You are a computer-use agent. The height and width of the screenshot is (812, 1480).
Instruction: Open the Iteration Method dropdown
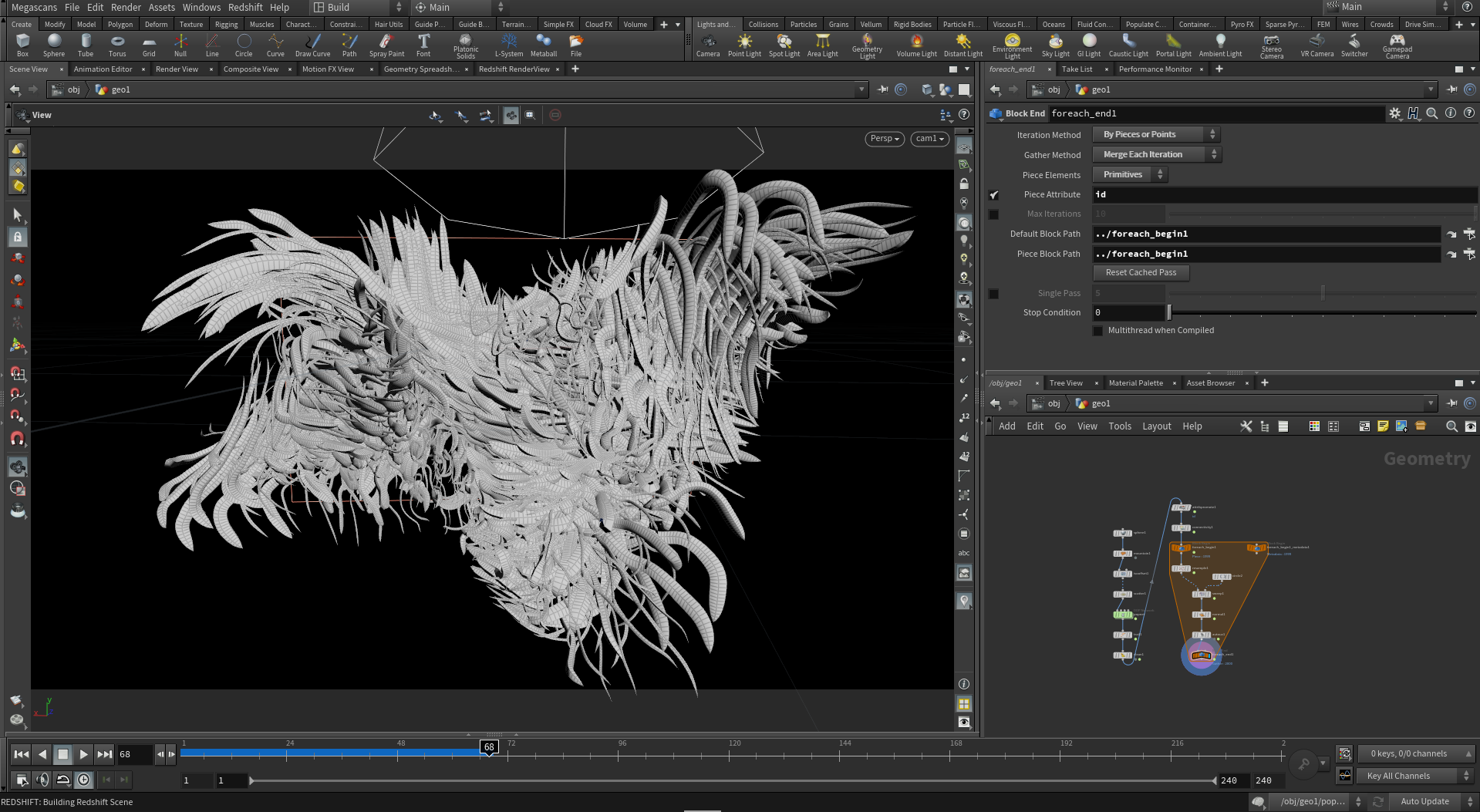[1155, 135]
